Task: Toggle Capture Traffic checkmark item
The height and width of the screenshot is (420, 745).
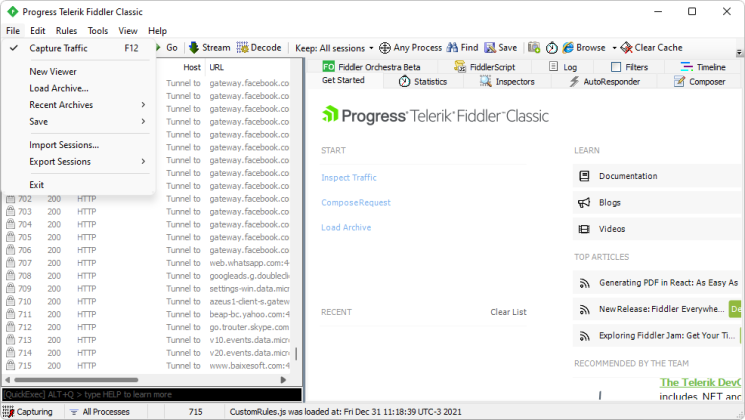Action: pos(79,48)
